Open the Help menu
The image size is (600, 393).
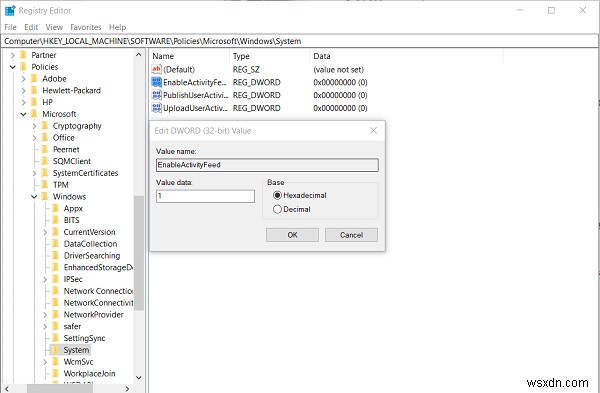coord(117,27)
